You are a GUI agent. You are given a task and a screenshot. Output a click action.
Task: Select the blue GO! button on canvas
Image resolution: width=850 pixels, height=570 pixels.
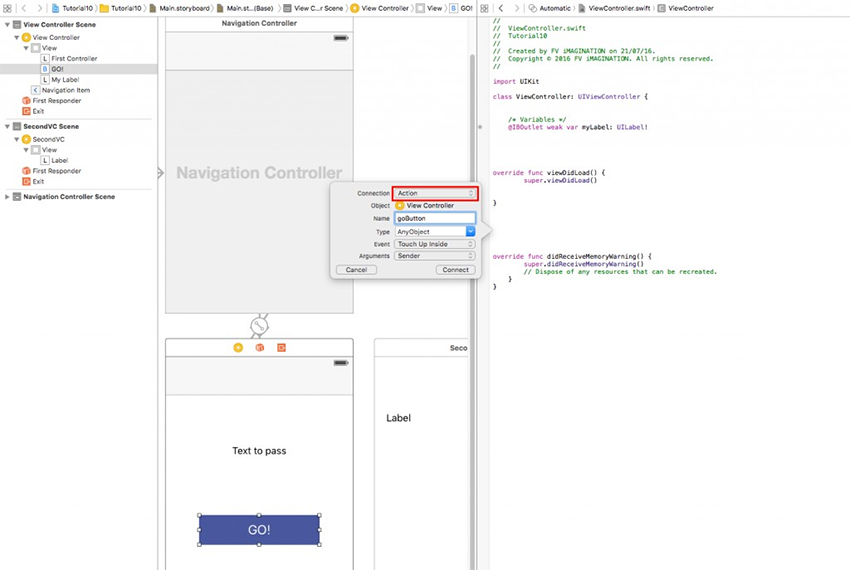click(259, 530)
